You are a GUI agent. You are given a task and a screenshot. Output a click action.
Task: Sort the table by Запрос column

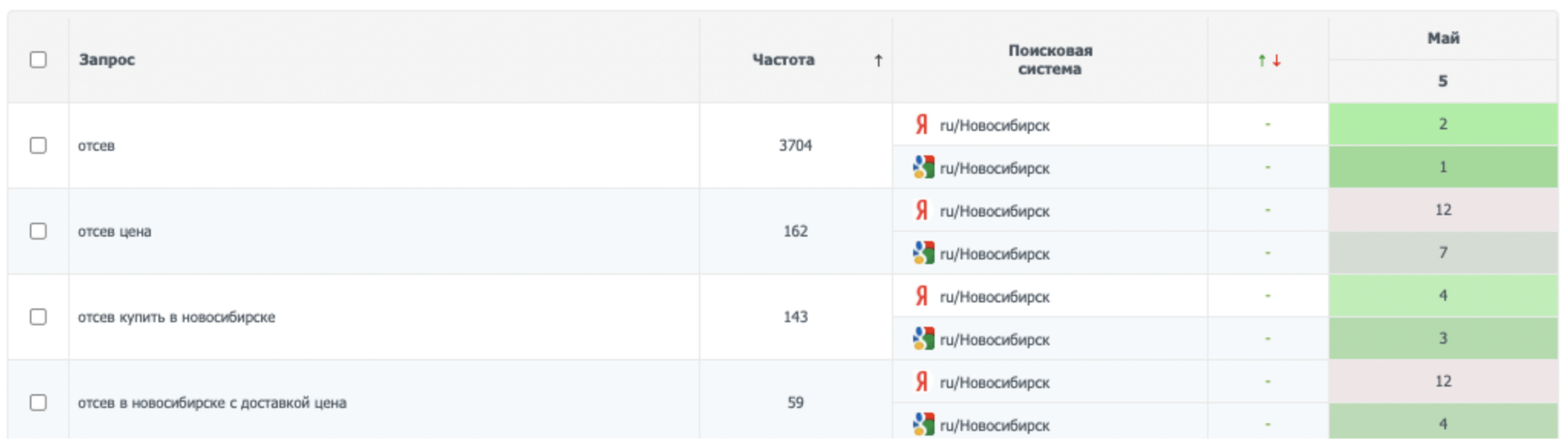pyautogui.click(x=107, y=60)
